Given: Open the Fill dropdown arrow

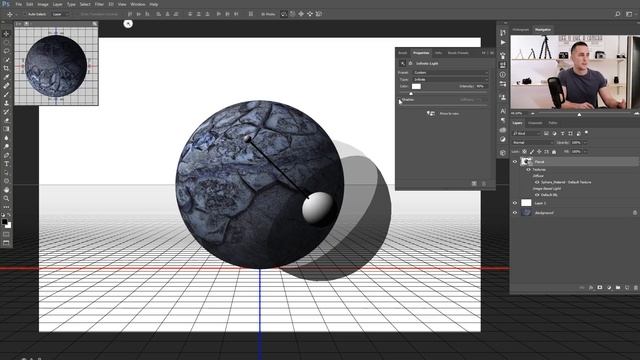Looking at the screenshot, I should 586,151.
